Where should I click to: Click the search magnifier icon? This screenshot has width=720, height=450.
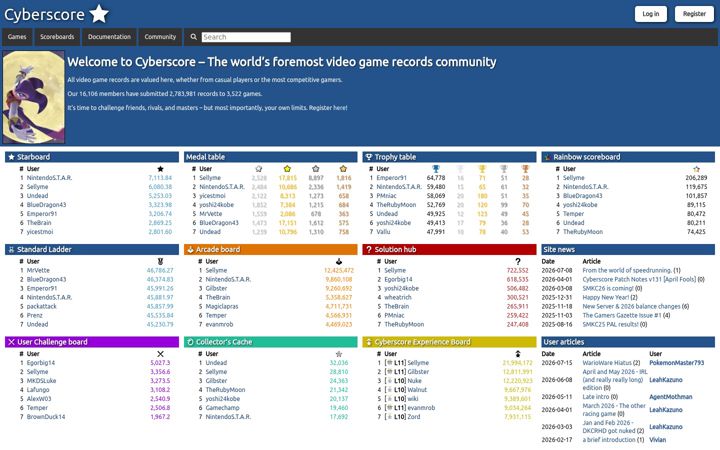pos(193,37)
